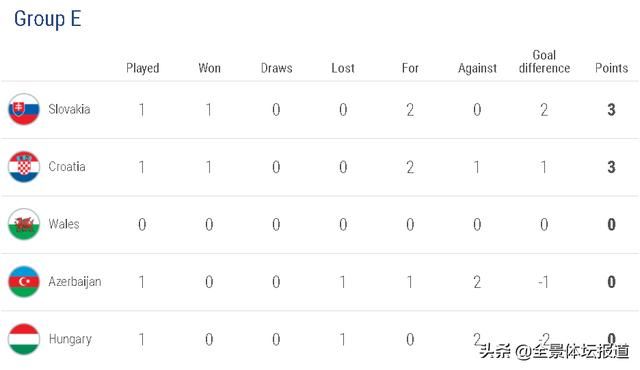
Task: Click the Played column header
Action: (x=142, y=68)
